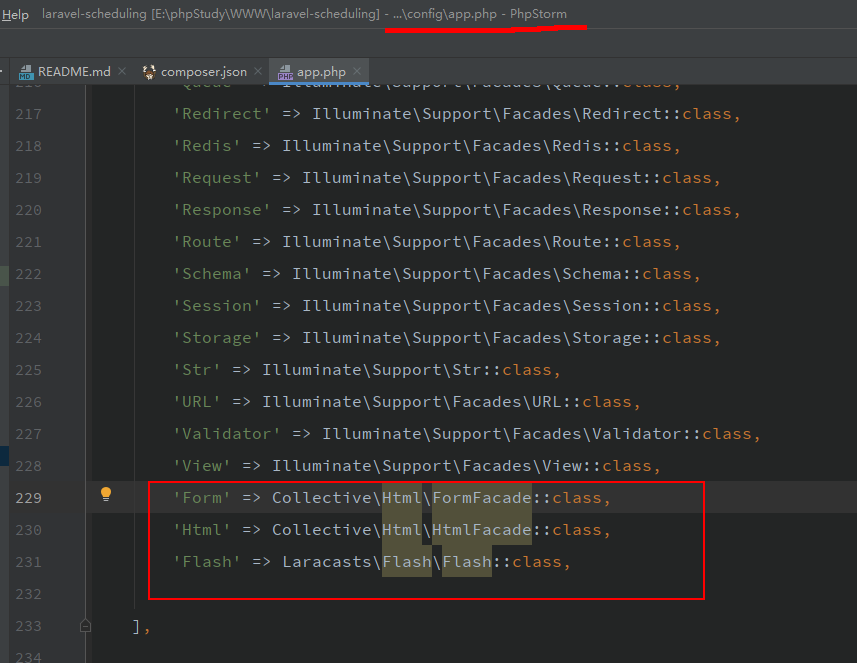
Task: Click the HtmlFacade class reference
Action: pos(481,530)
